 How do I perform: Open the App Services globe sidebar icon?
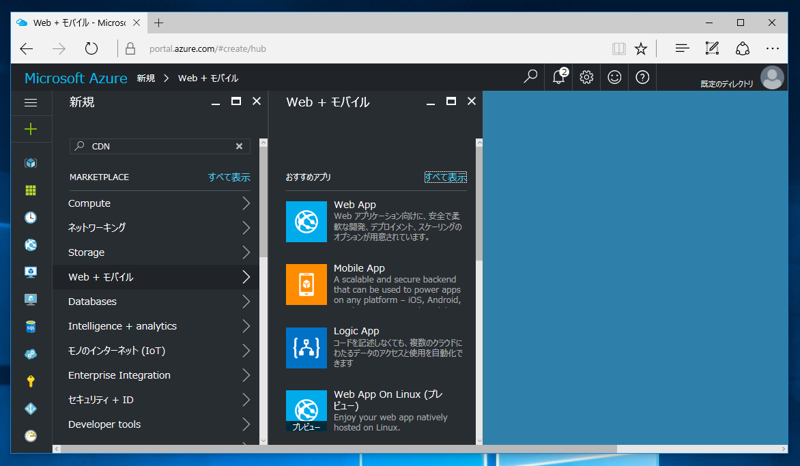(31, 245)
